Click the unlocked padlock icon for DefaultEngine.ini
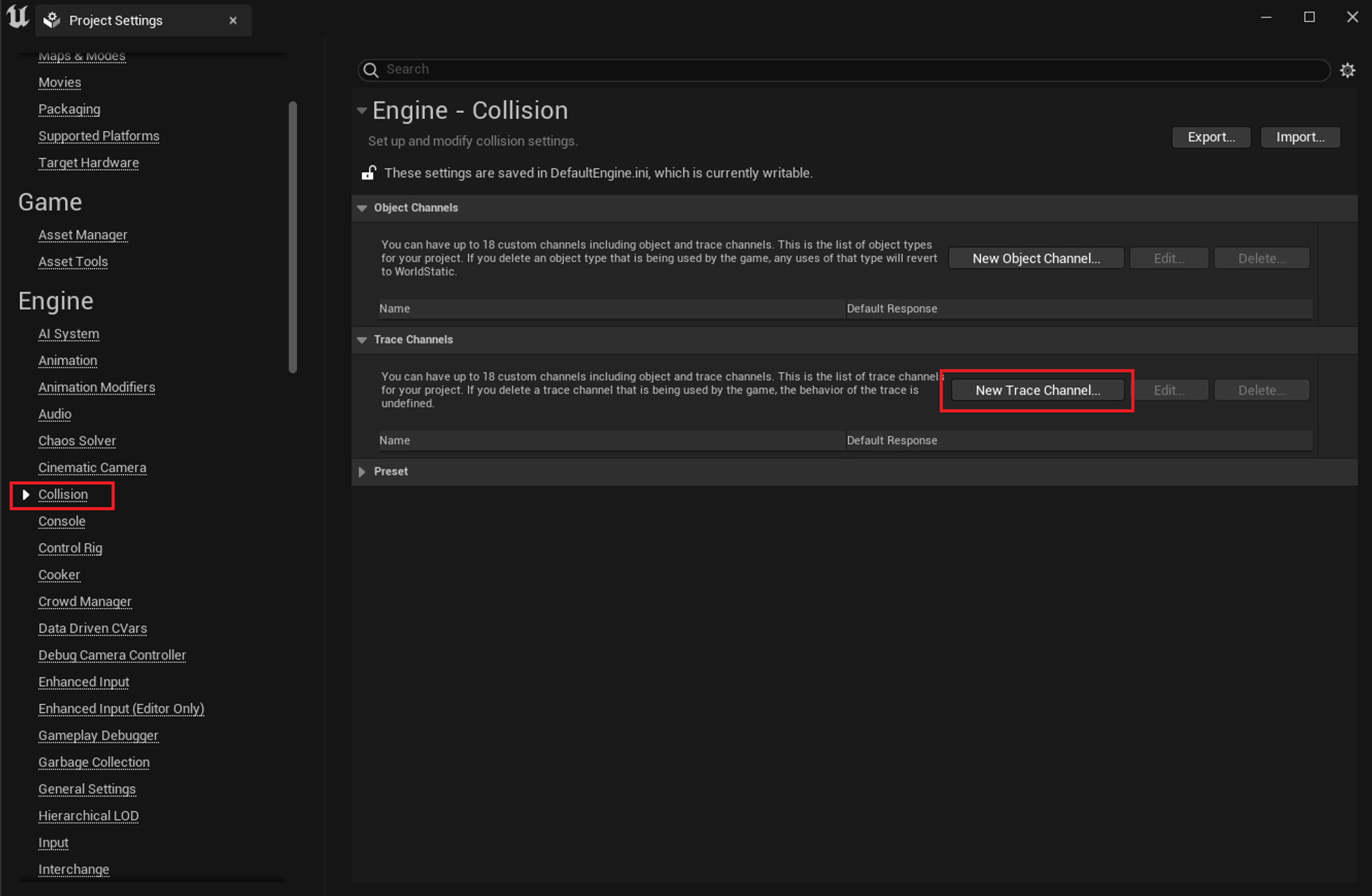 click(x=369, y=173)
